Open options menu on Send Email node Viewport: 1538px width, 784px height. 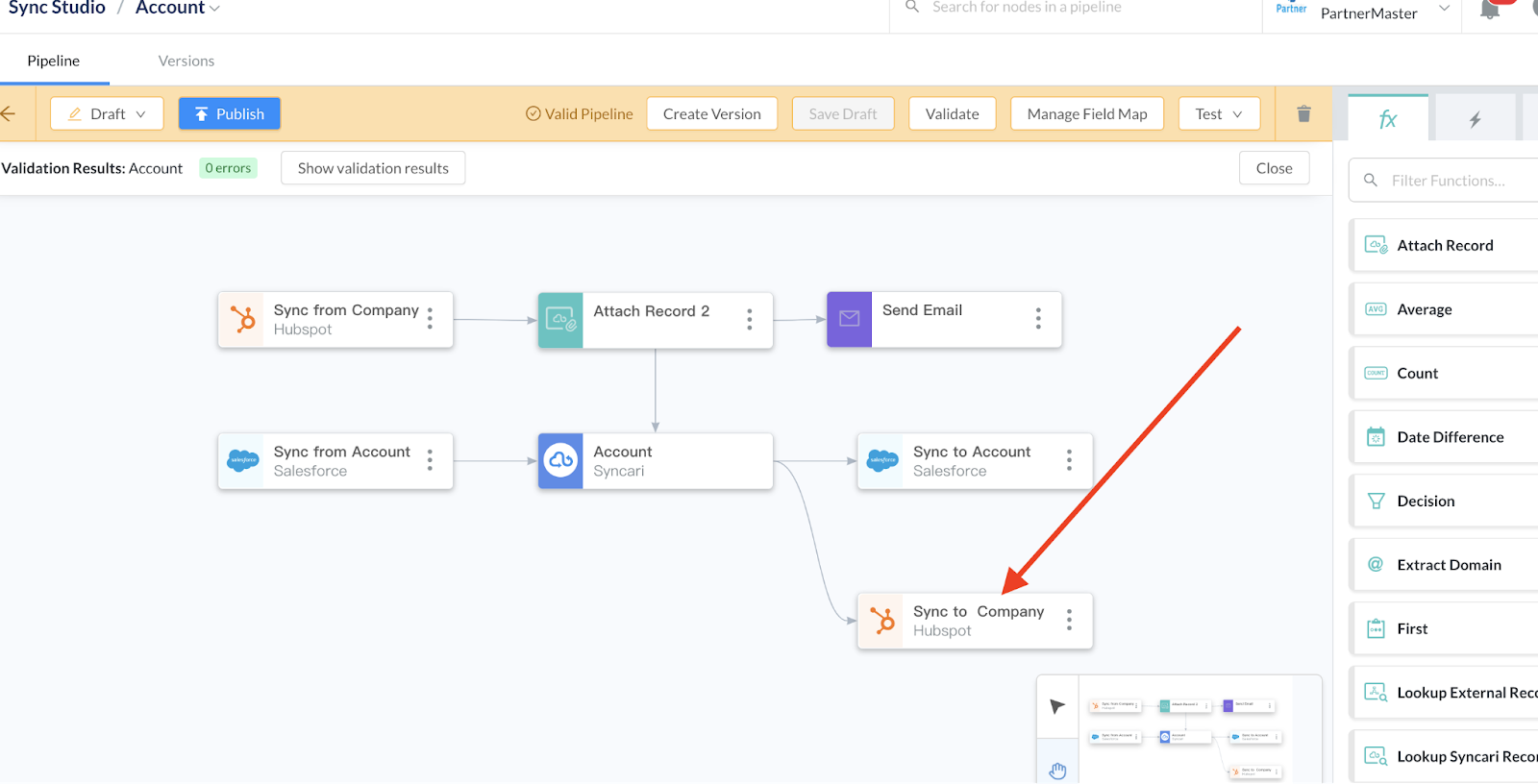point(1038,319)
